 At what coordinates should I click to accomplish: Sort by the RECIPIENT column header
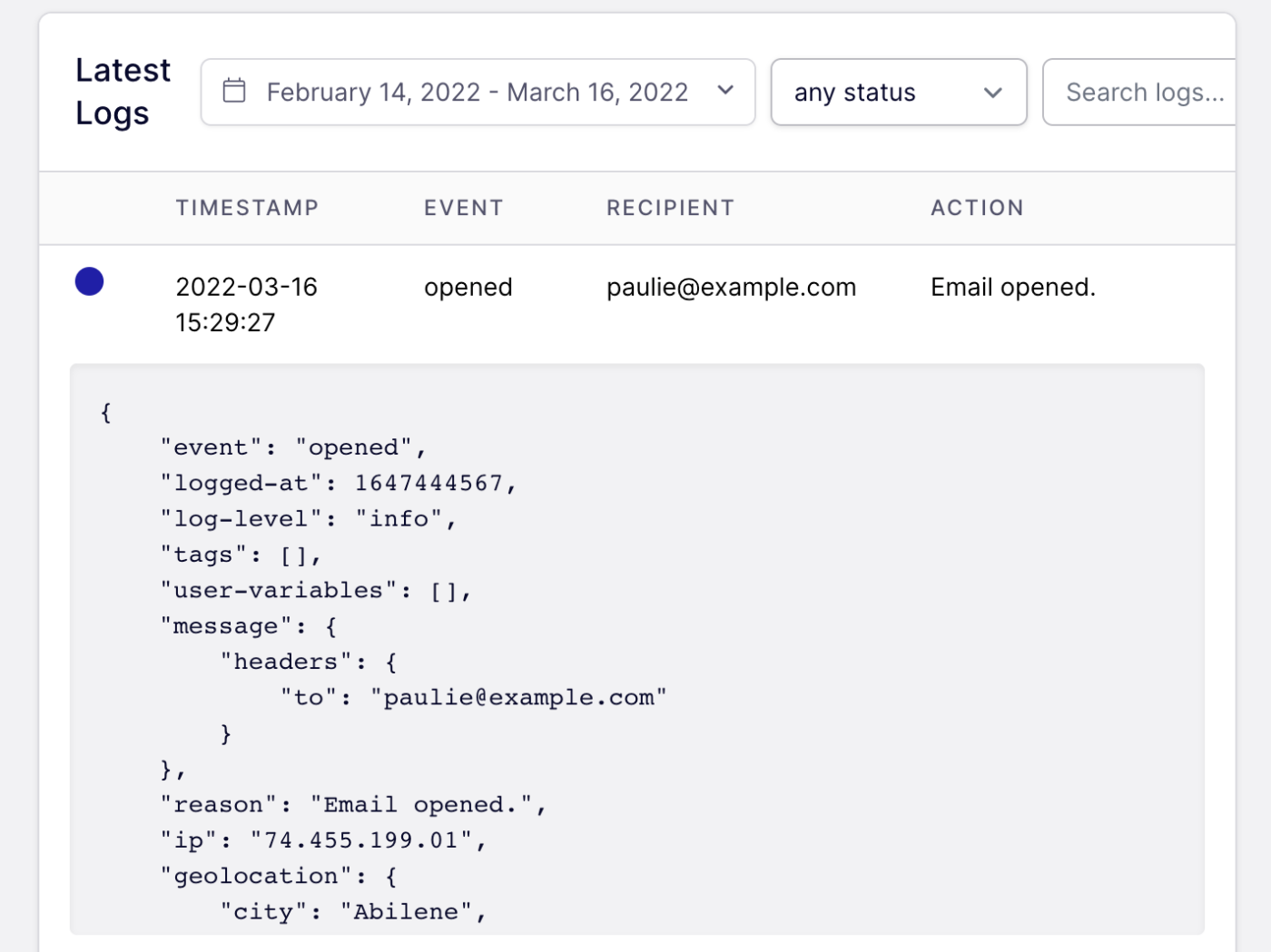point(670,208)
